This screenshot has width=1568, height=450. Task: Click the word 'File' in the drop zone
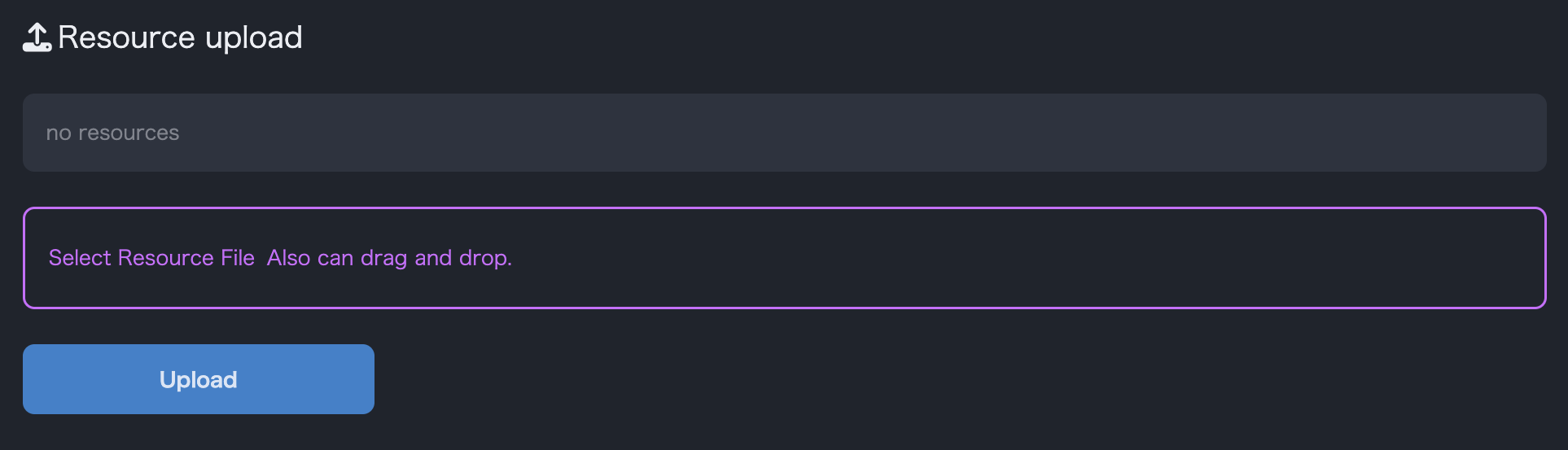238,258
